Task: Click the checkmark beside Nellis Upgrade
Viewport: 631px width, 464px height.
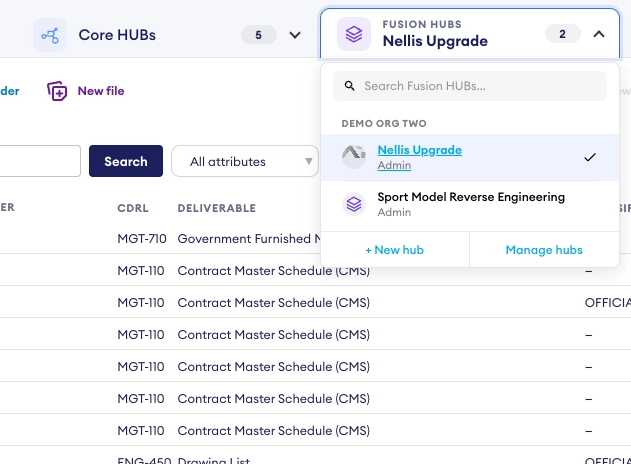Action: [590, 157]
